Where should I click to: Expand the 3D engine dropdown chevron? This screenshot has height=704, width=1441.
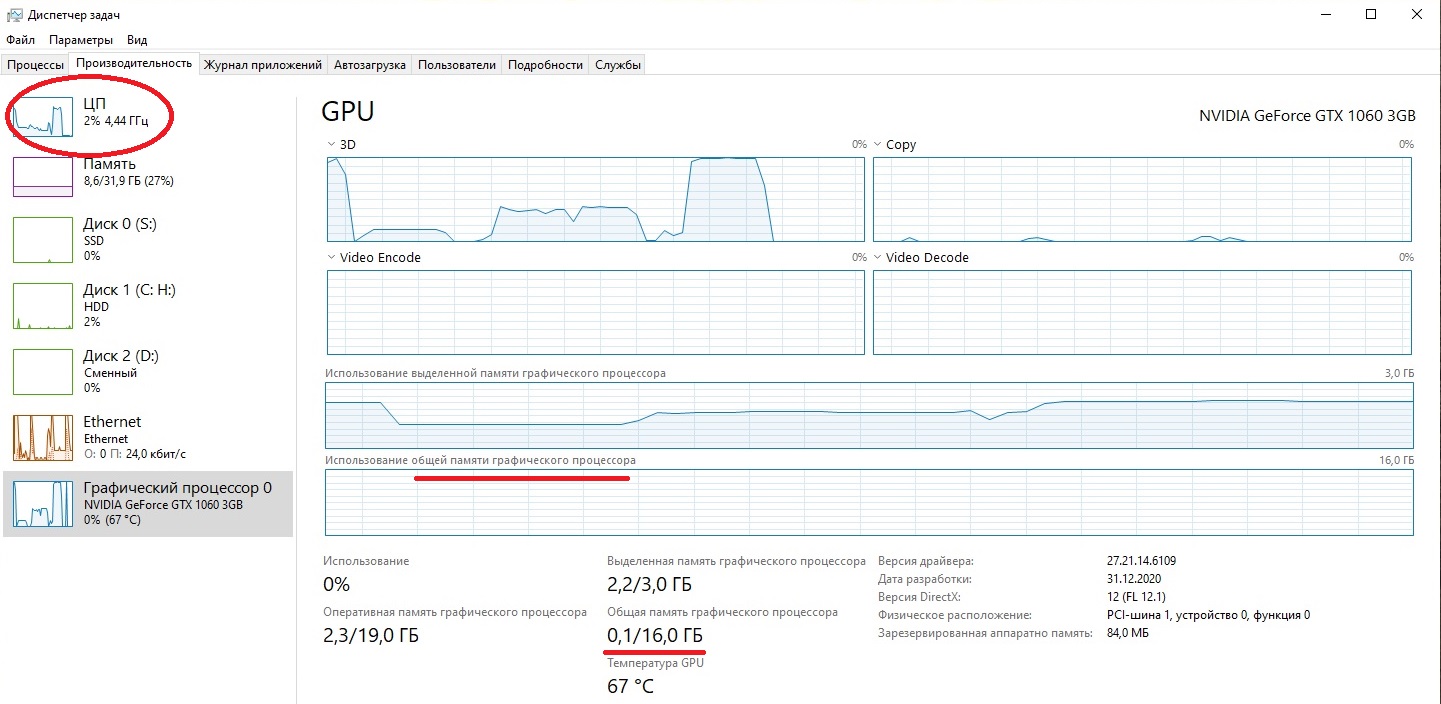click(332, 145)
